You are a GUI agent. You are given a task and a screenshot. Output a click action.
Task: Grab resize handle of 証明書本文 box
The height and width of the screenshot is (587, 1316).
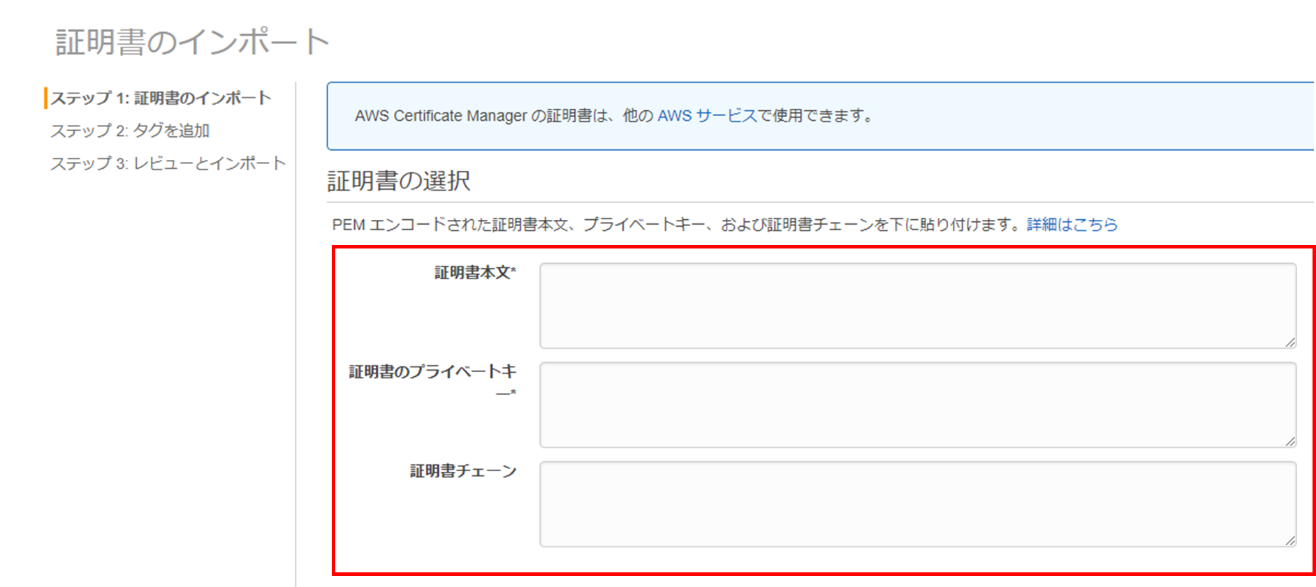(1290, 342)
